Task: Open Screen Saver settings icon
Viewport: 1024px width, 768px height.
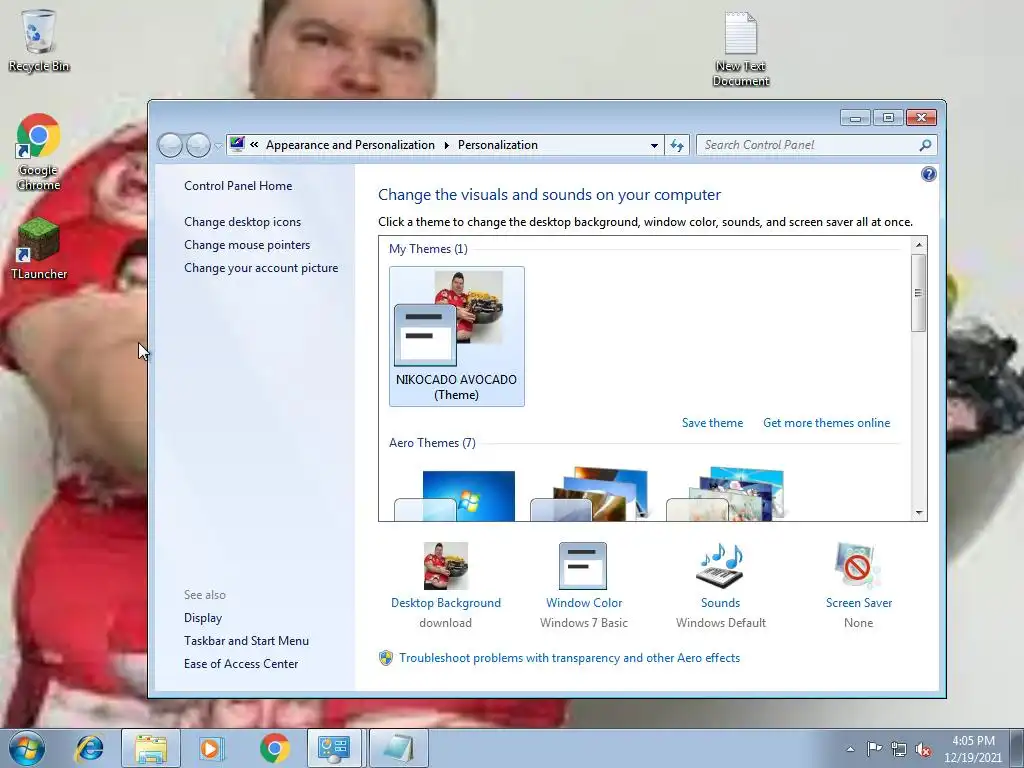Action: pos(857,566)
